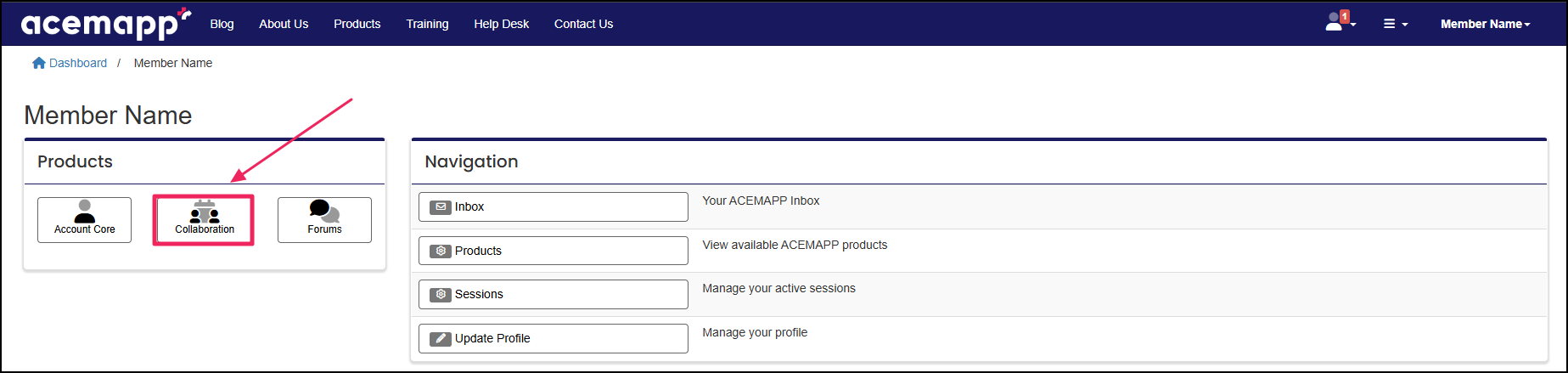Click 'Your ACEMAPP Inbox' description text
The height and width of the screenshot is (373, 1568).
pos(761,201)
